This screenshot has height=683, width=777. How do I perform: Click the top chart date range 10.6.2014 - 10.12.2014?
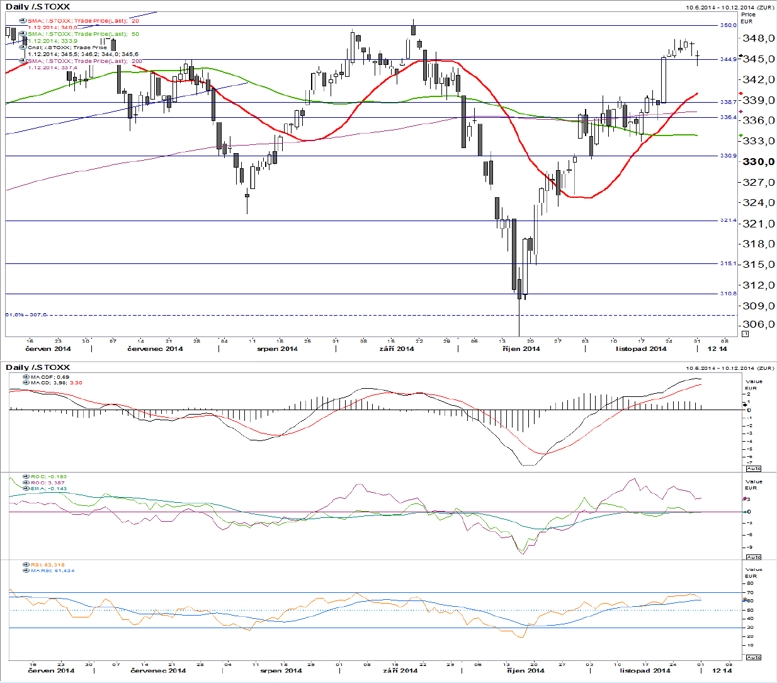[x=729, y=7]
